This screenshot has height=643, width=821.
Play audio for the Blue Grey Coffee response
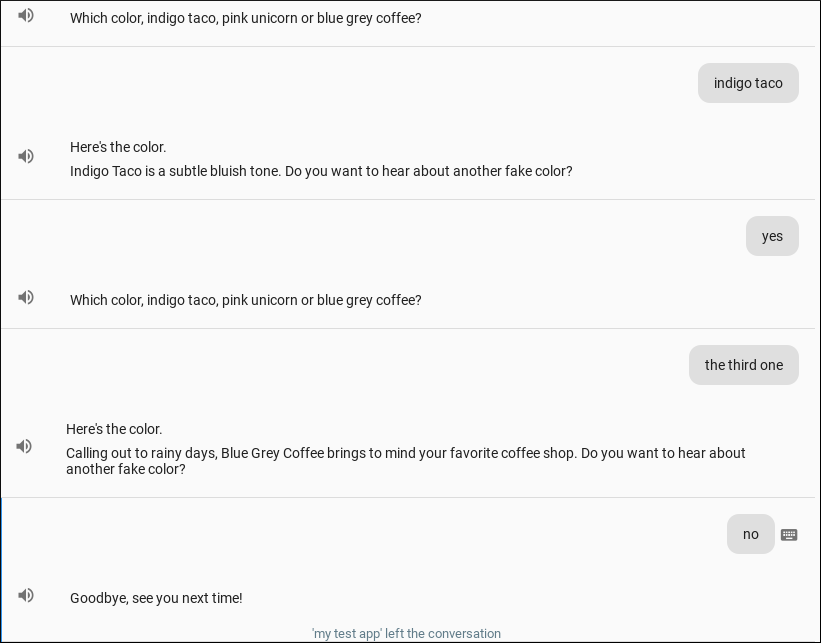coord(24,447)
